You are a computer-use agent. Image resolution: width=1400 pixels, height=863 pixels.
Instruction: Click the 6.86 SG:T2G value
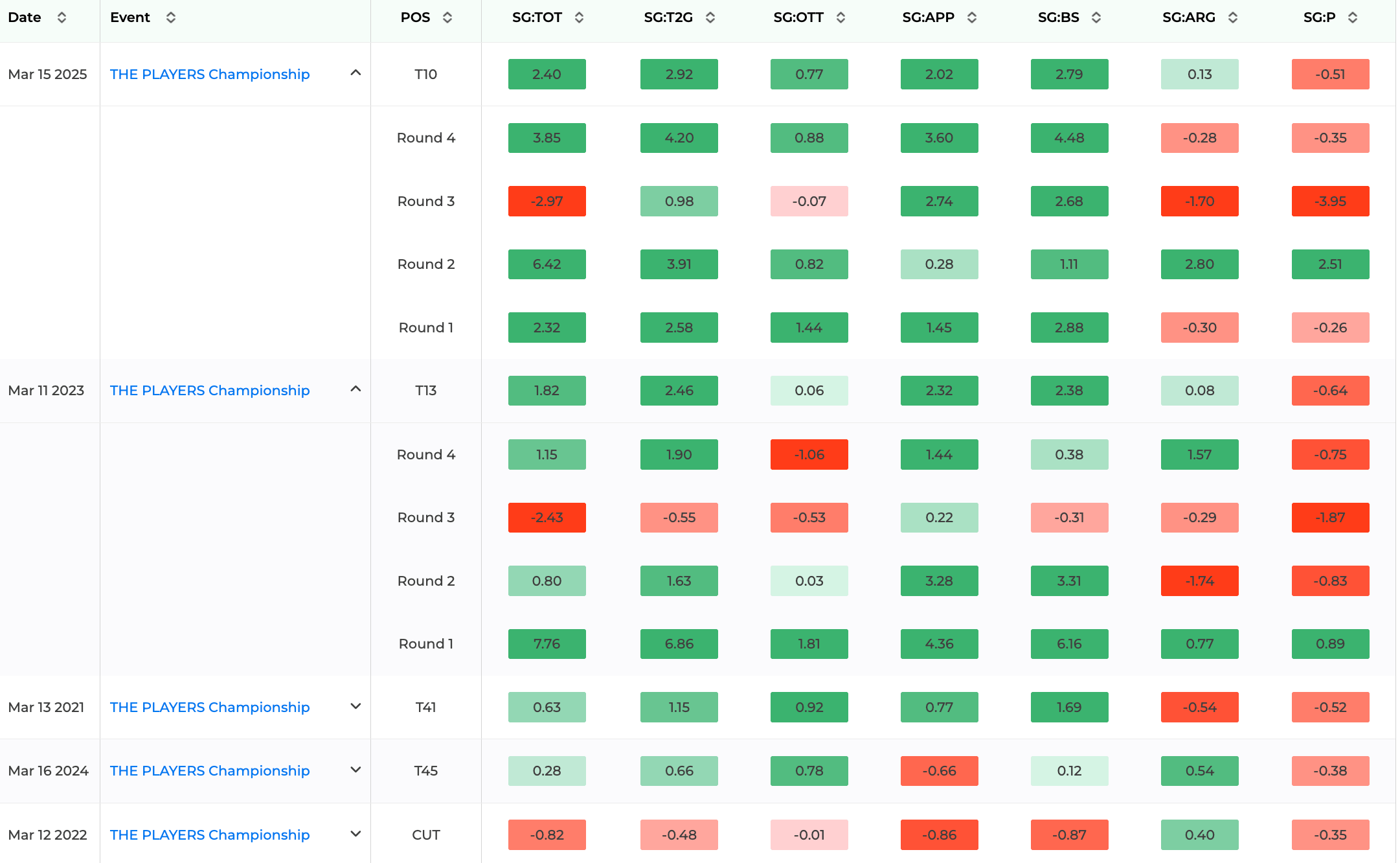click(679, 644)
